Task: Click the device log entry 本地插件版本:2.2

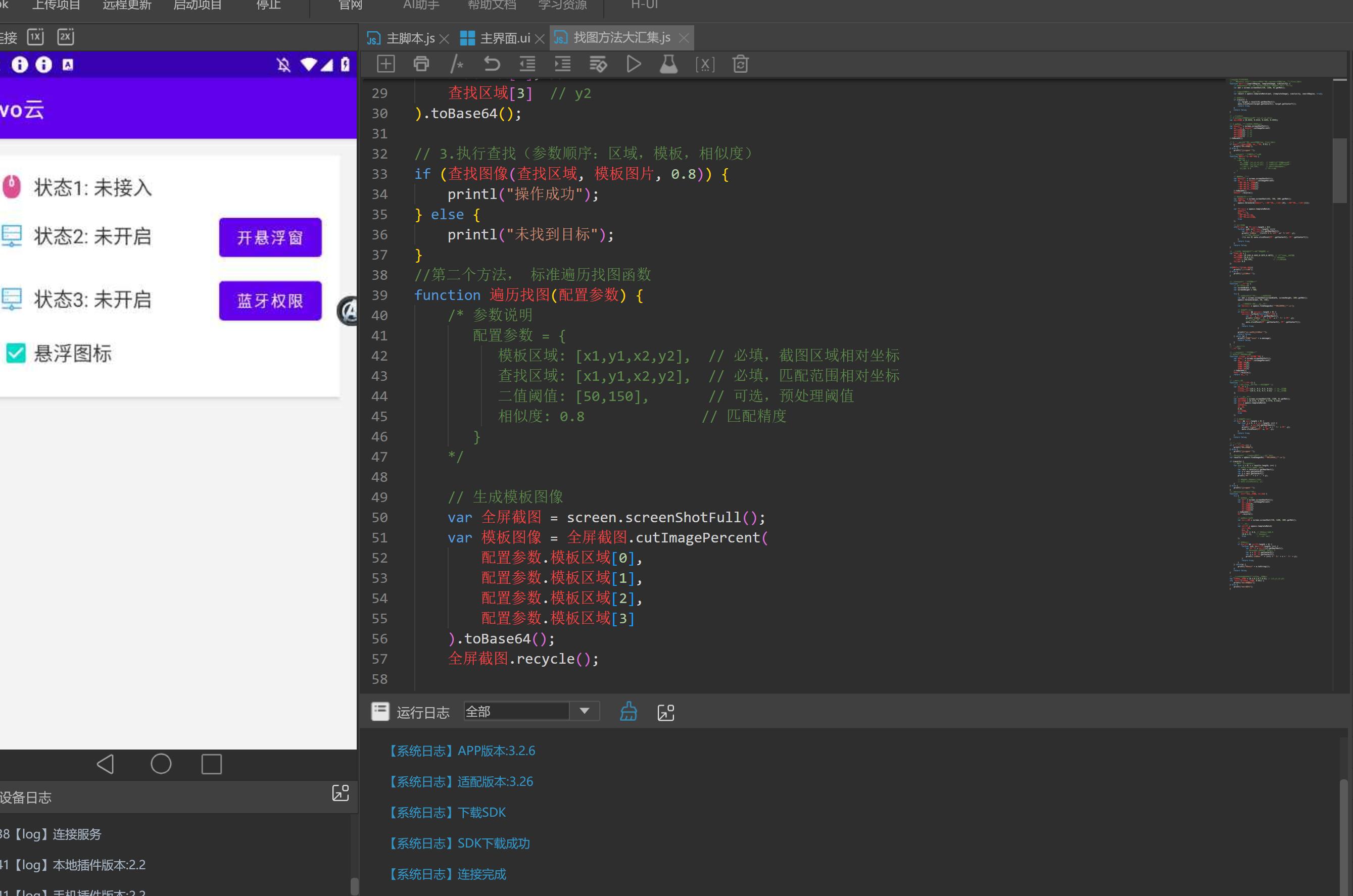Action: coord(73,865)
